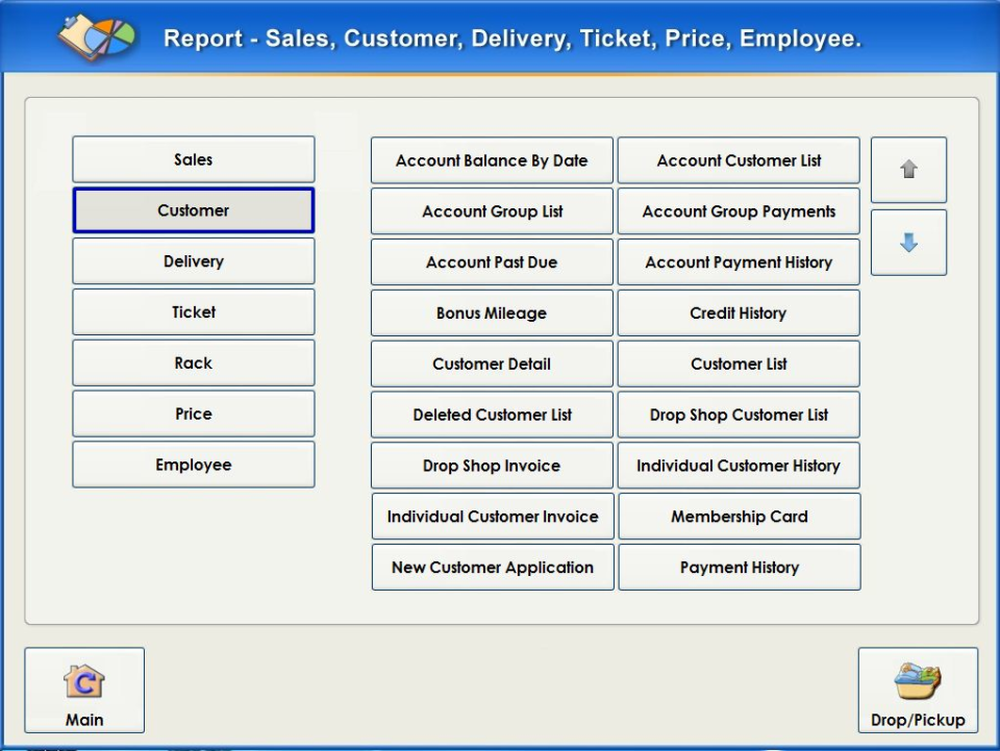Open Account Group List report
This screenshot has width=1000, height=751.
492,211
